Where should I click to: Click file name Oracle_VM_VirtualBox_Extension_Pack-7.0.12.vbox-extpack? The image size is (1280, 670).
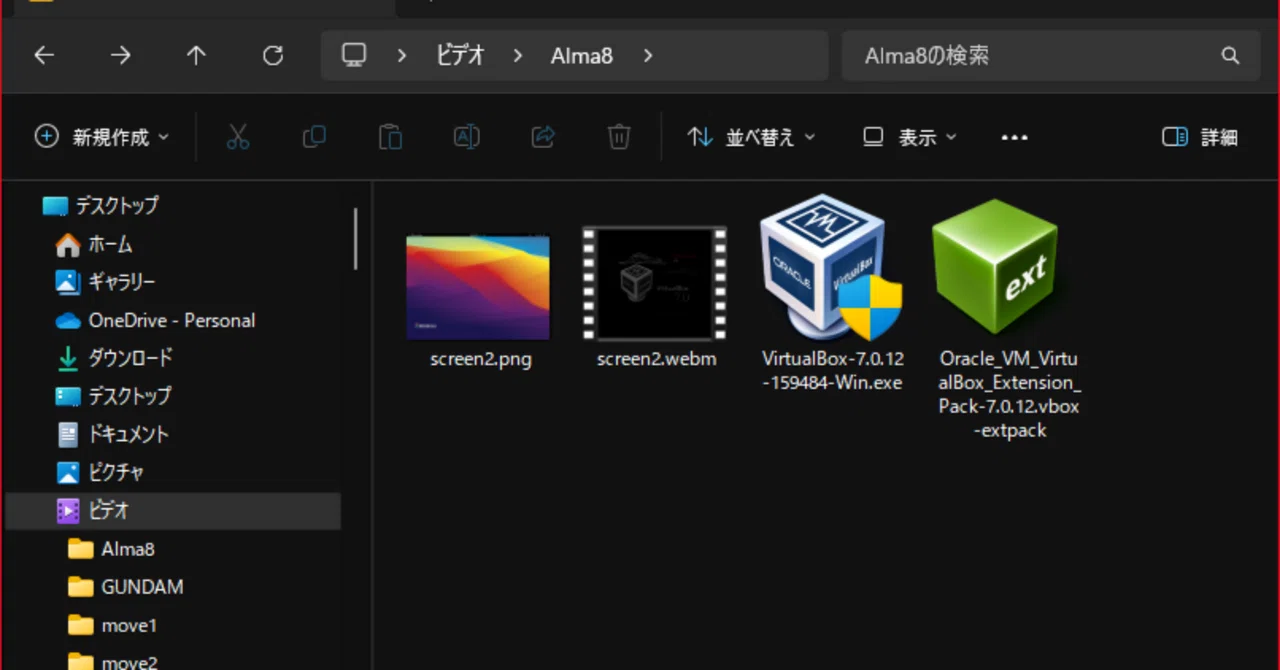coord(1009,394)
